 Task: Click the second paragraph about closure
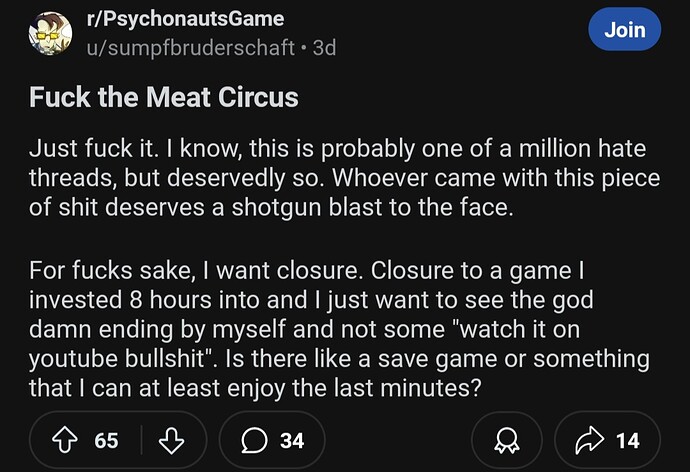[340, 330]
